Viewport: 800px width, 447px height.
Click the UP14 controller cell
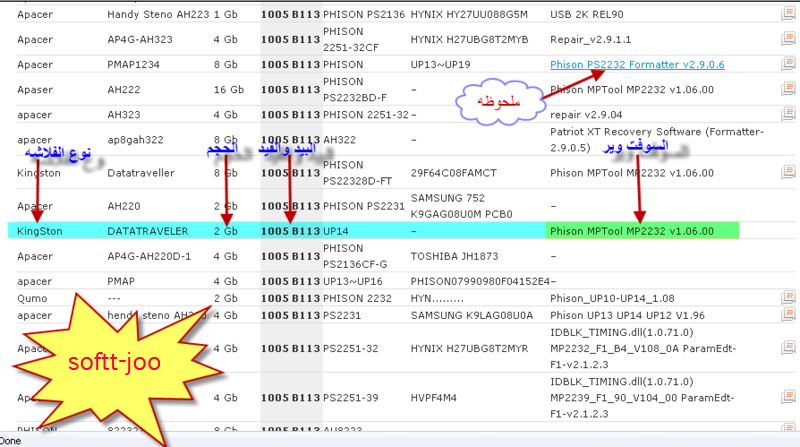(x=336, y=231)
